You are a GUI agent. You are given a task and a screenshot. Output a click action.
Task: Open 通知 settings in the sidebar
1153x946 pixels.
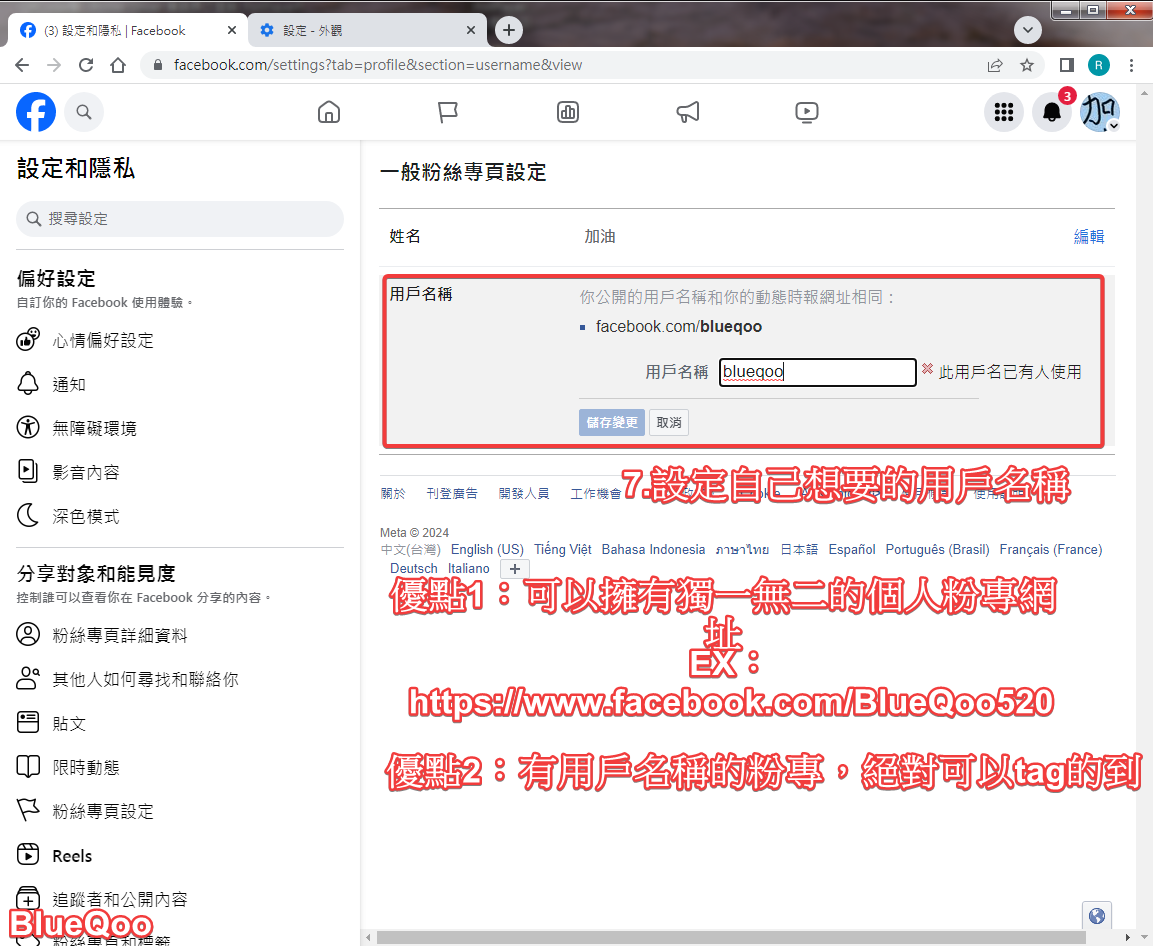click(x=69, y=384)
